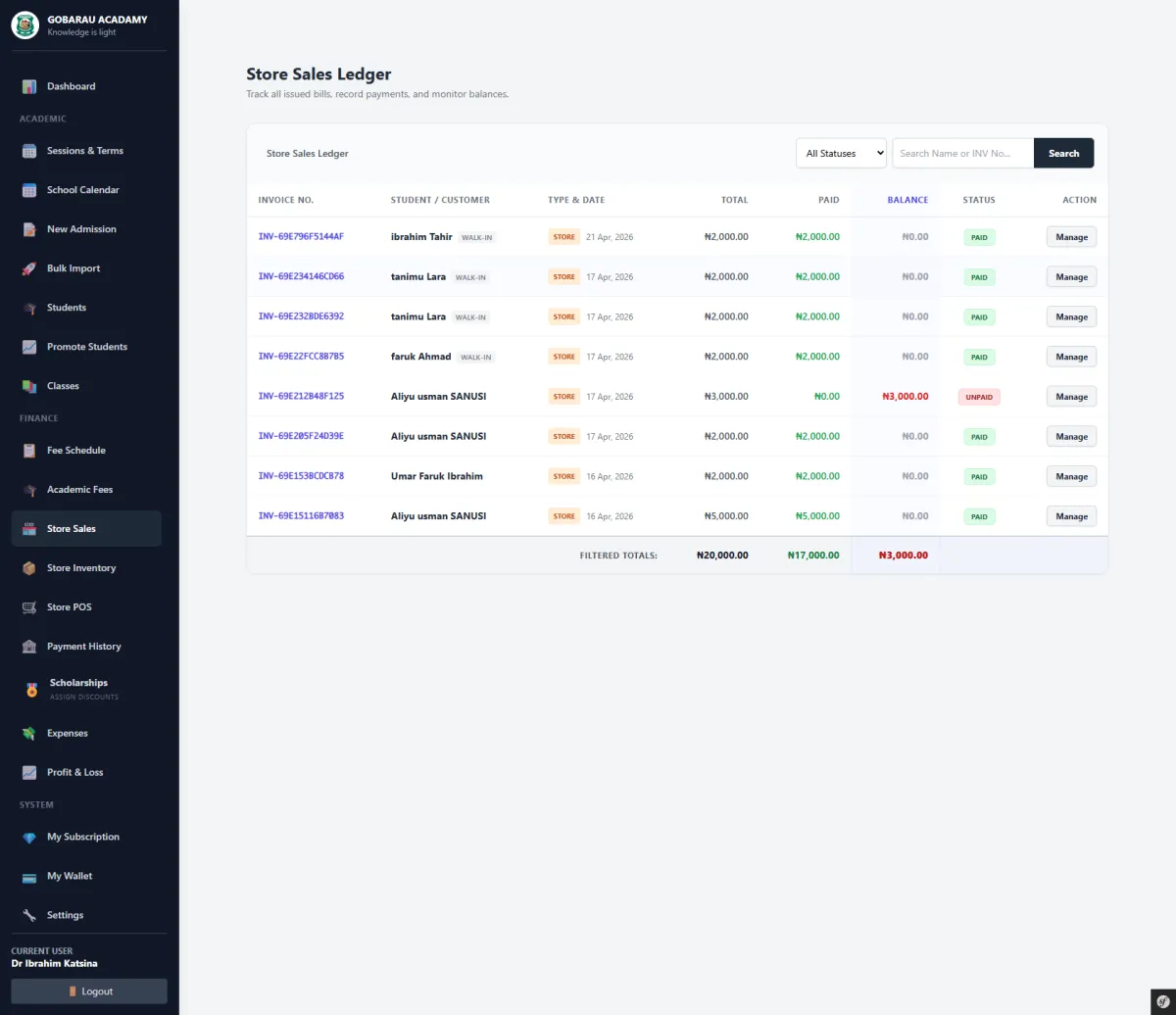
Task: Log out using the Logout button
Action: (x=89, y=991)
